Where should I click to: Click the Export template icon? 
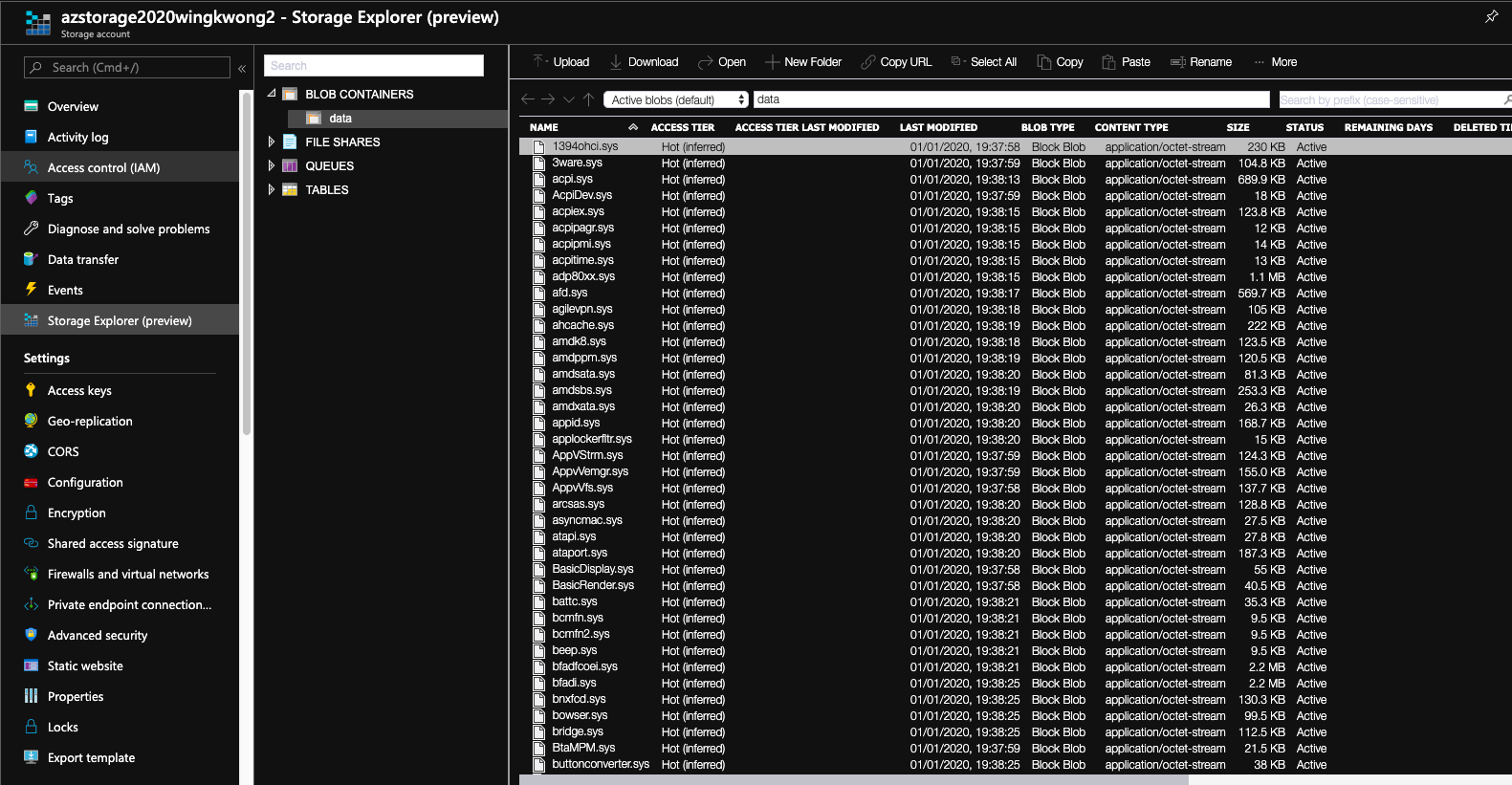(x=31, y=757)
